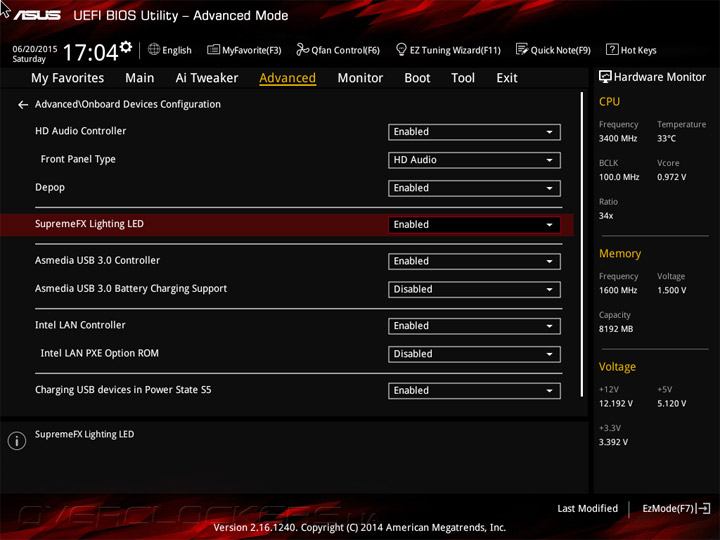This screenshot has height=540, width=720.
Task: Click the +3.3V value 3.392 V
Action: coord(613,442)
